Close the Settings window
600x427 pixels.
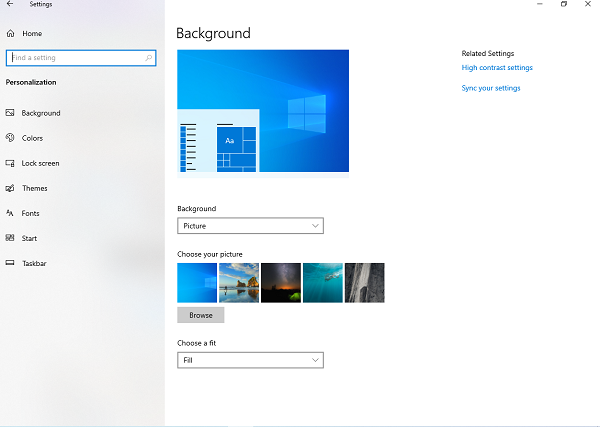point(588,4)
